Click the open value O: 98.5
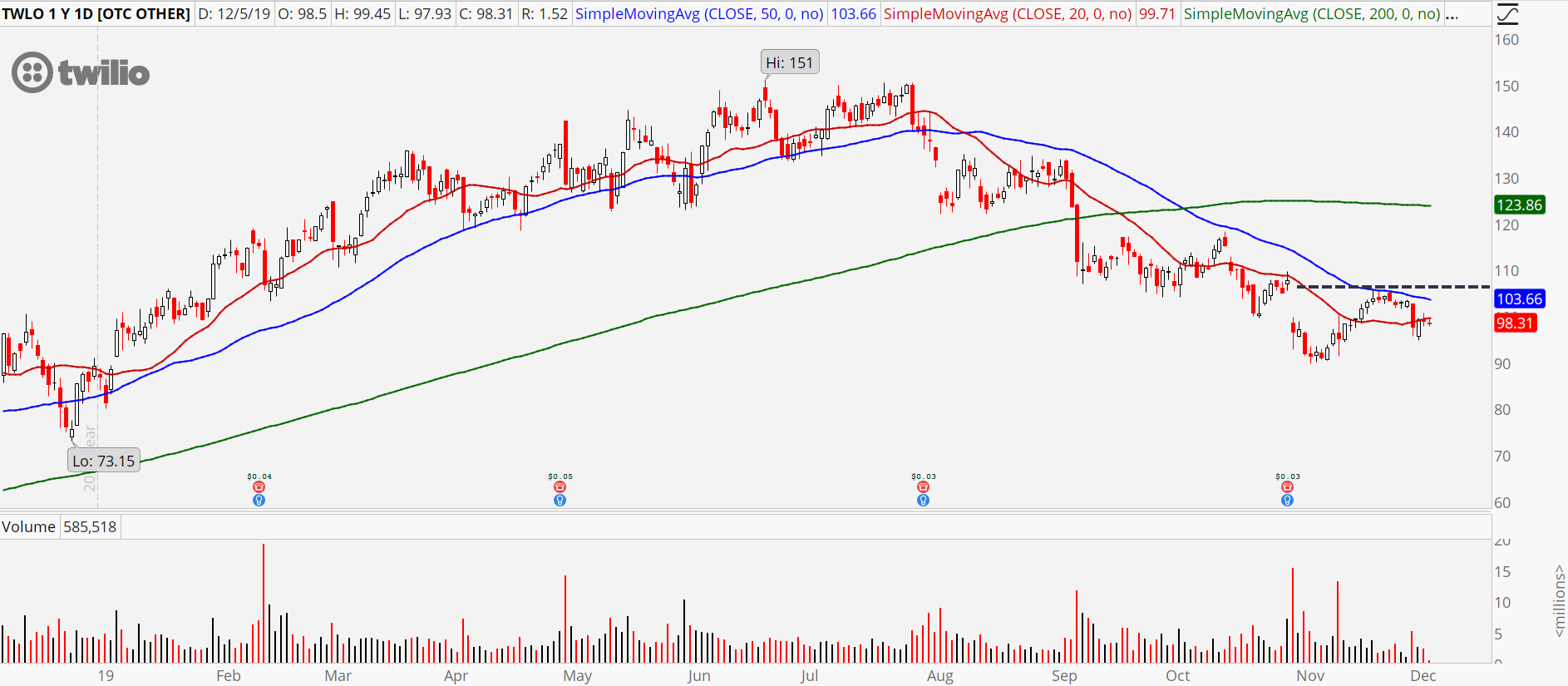This screenshot has height=686, width=1568. tap(303, 14)
